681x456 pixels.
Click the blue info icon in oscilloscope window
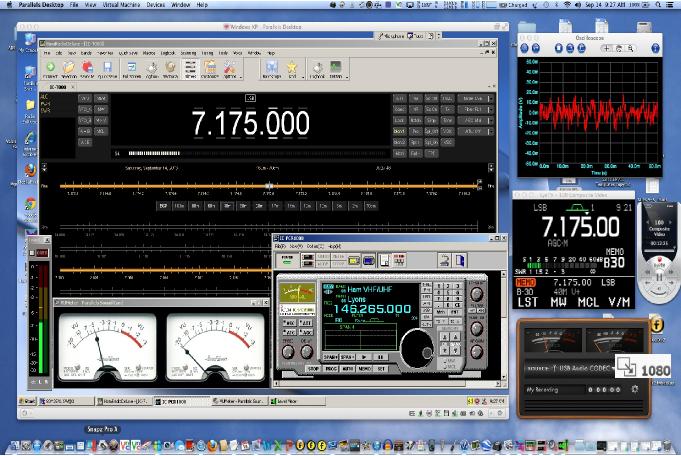pos(655,49)
